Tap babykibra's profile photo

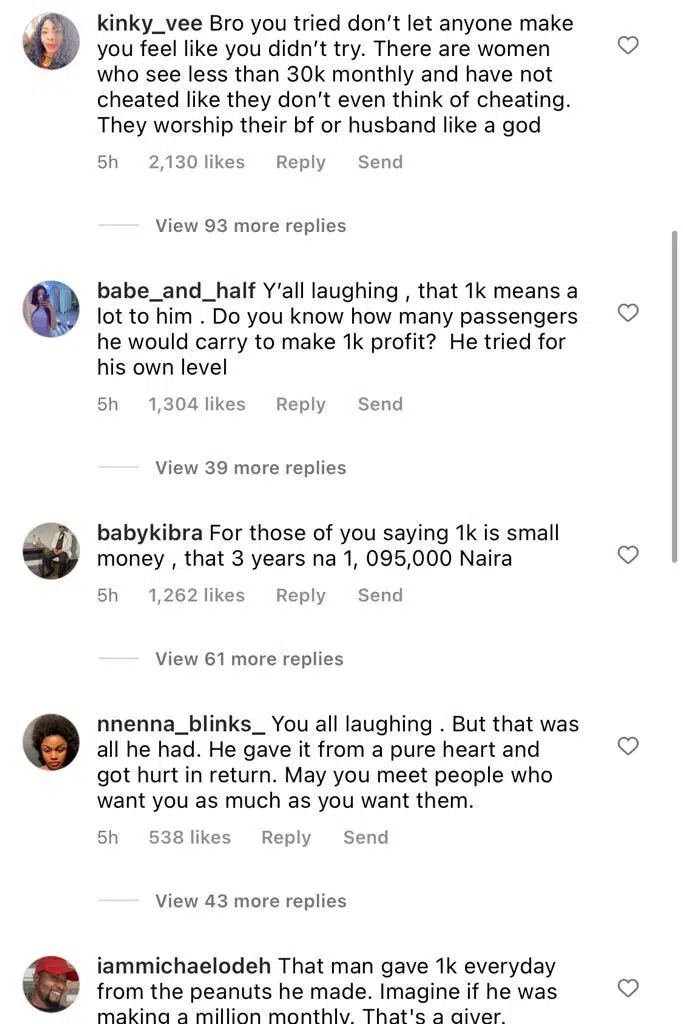point(51,551)
